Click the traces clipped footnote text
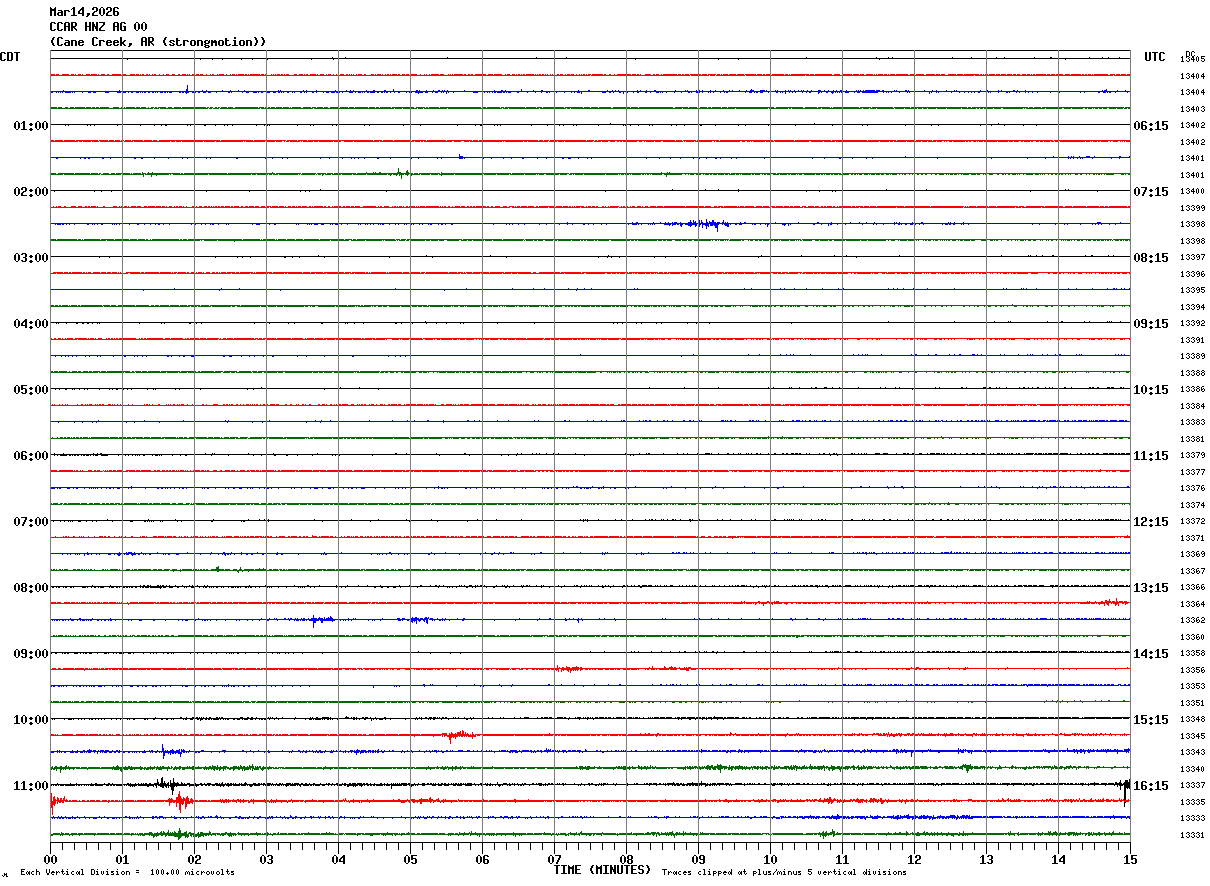The height and width of the screenshot is (886, 1210). click(x=784, y=873)
